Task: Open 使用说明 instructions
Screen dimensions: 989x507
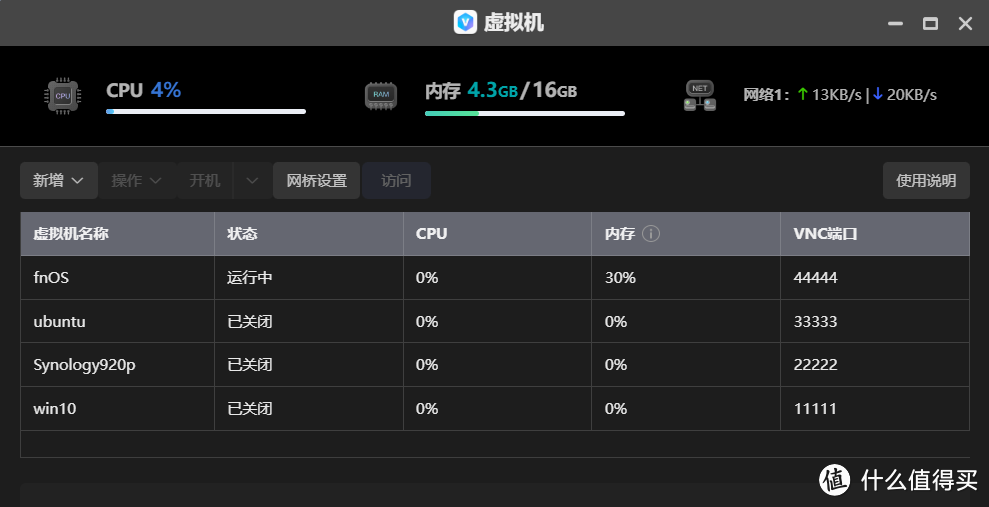Action: tap(926, 181)
